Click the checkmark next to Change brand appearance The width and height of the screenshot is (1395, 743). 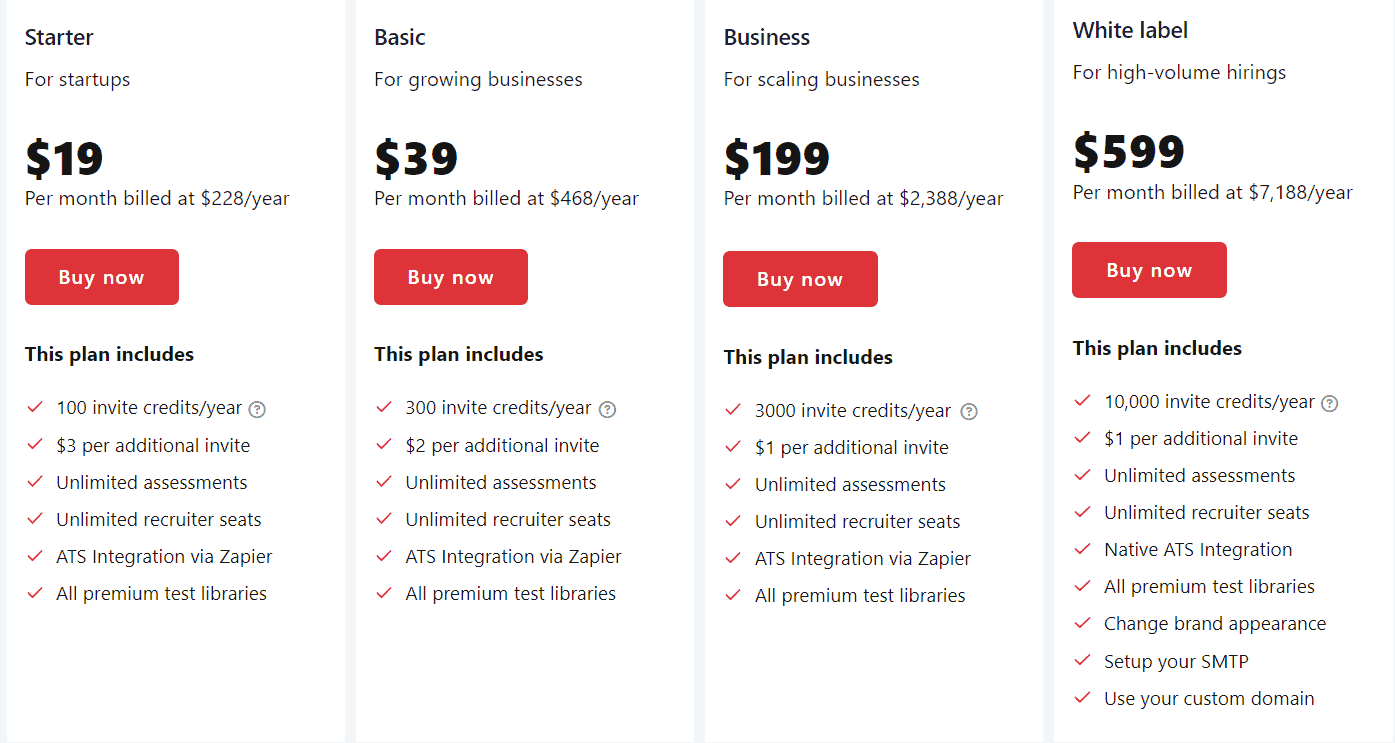coord(1082,623)
